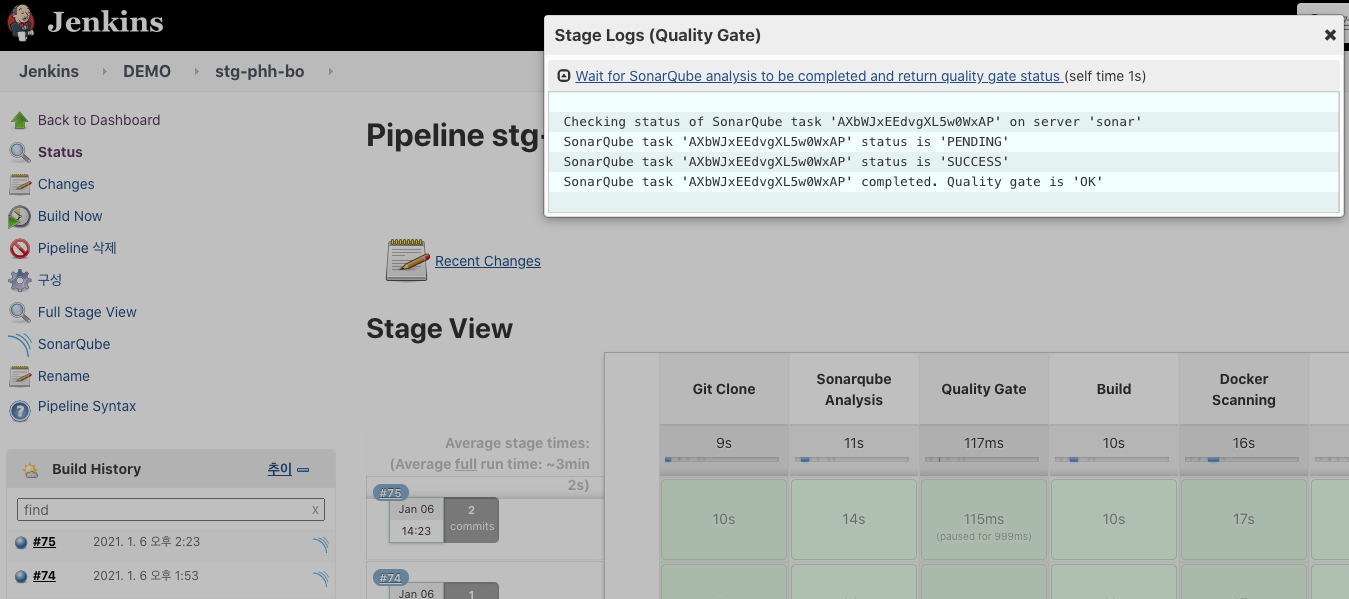Open the Wait for SonarQube analysis log link
The image size is (1349, 599).
[818, 76]
